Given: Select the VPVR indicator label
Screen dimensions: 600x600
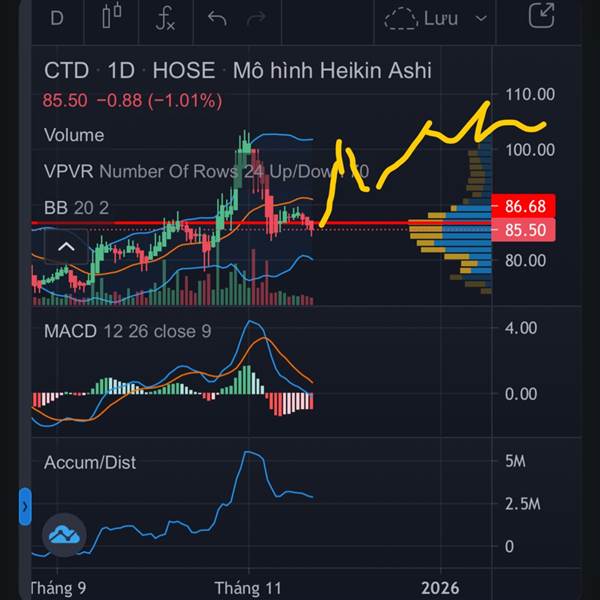Looking at the screenshot, I should tap(69, 171).
